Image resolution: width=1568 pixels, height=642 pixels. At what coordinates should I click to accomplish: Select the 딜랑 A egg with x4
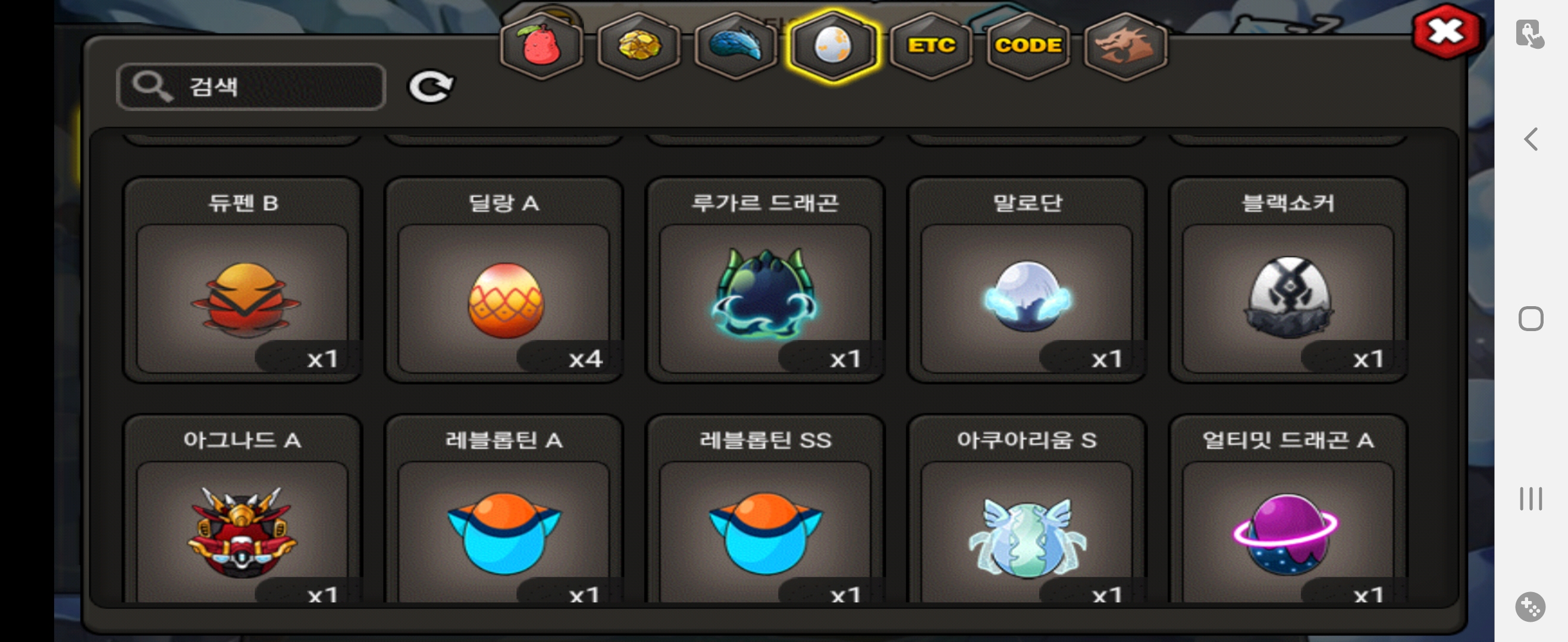pyautogui.click(x=504, y=280)
